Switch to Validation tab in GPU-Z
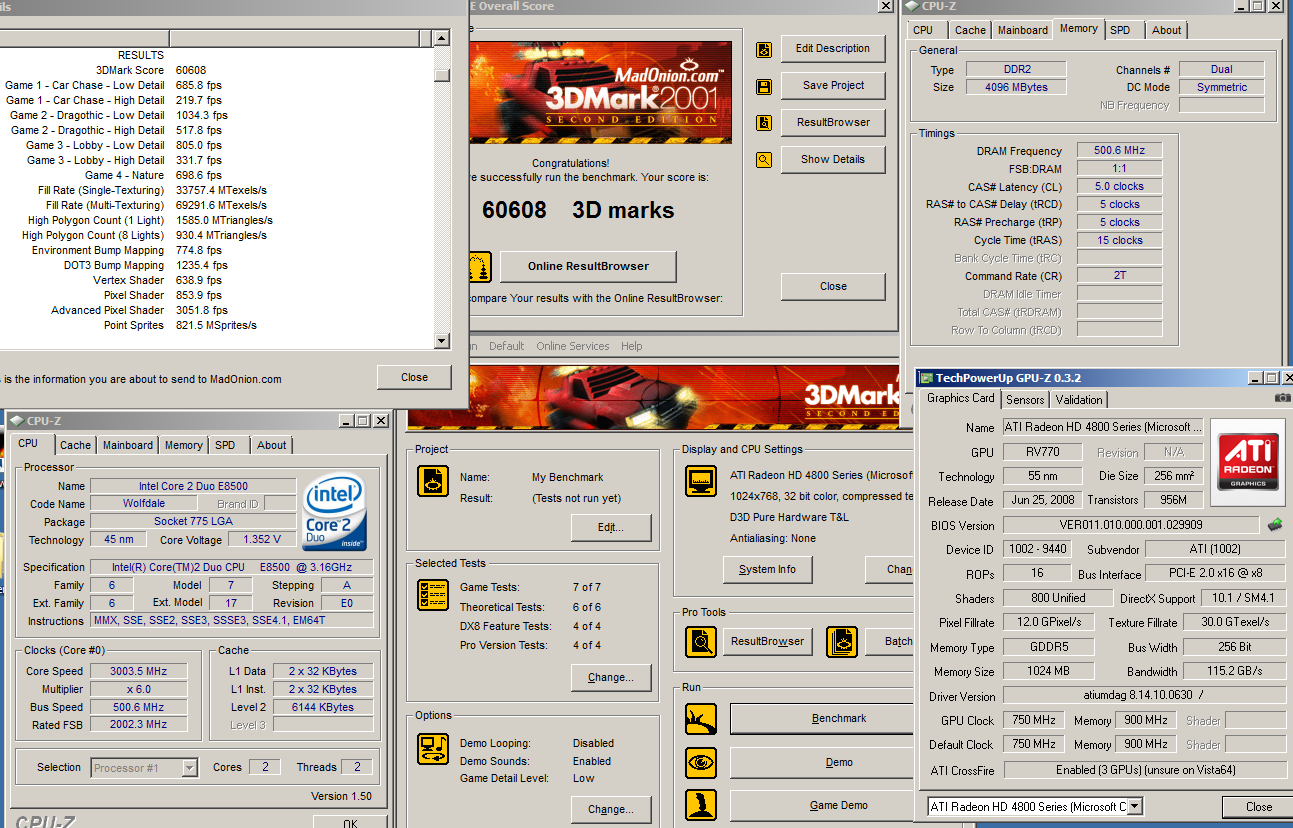Screen dimensions: 1293x828 pyautogui.click(x=1079, y=399)
